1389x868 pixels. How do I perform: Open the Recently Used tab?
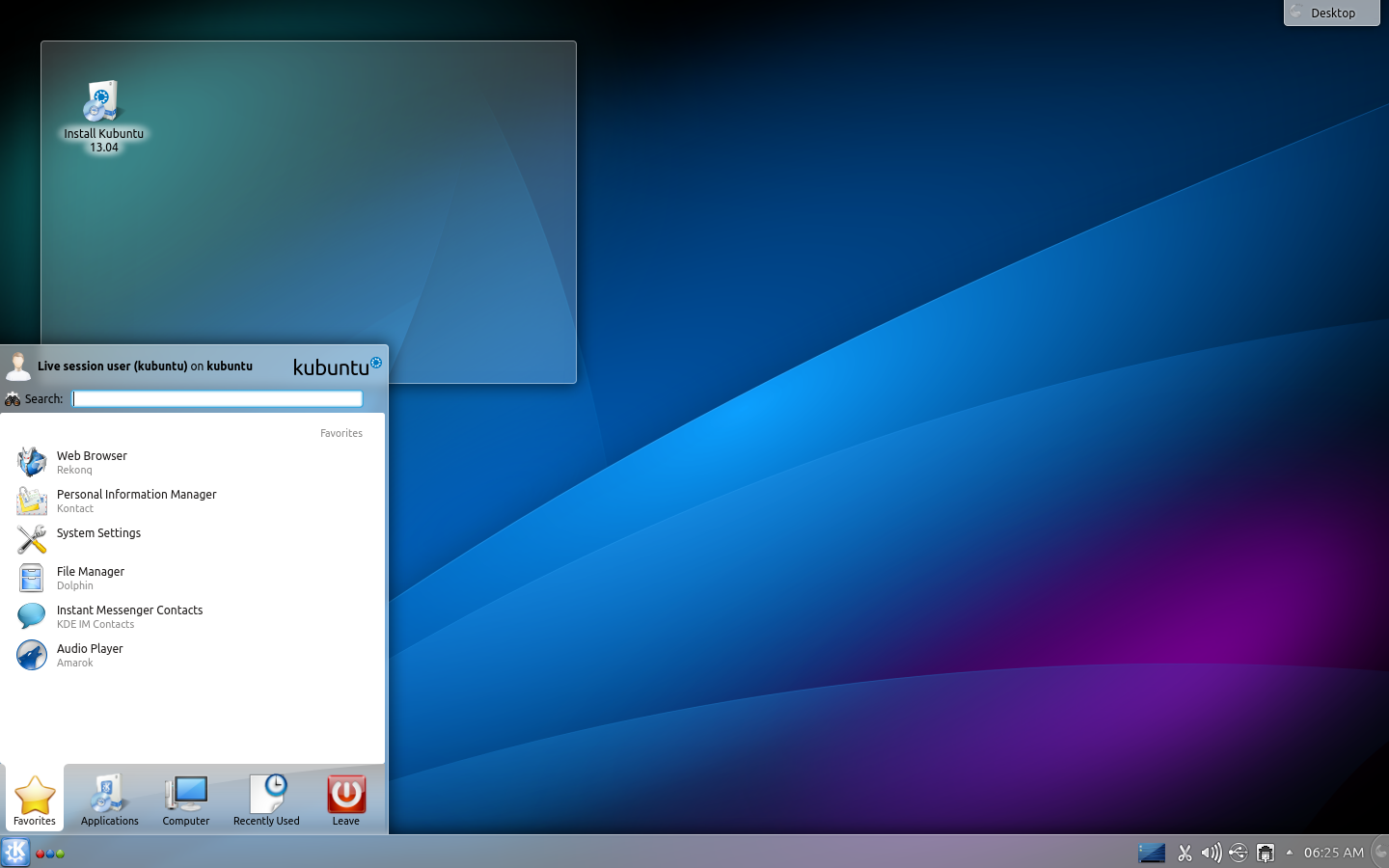[266, 800]
